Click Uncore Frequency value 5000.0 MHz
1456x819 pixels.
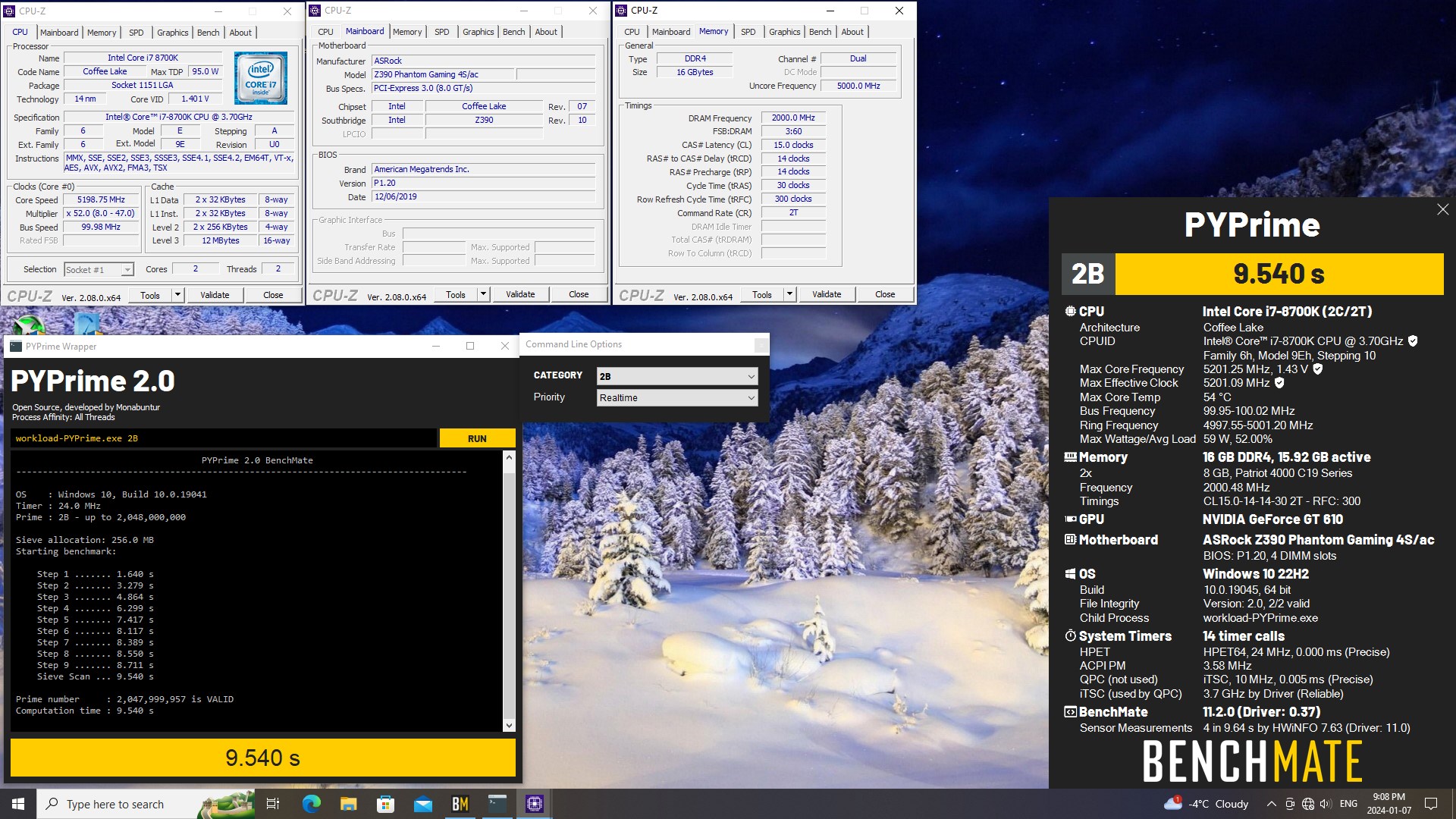[858, 86]
